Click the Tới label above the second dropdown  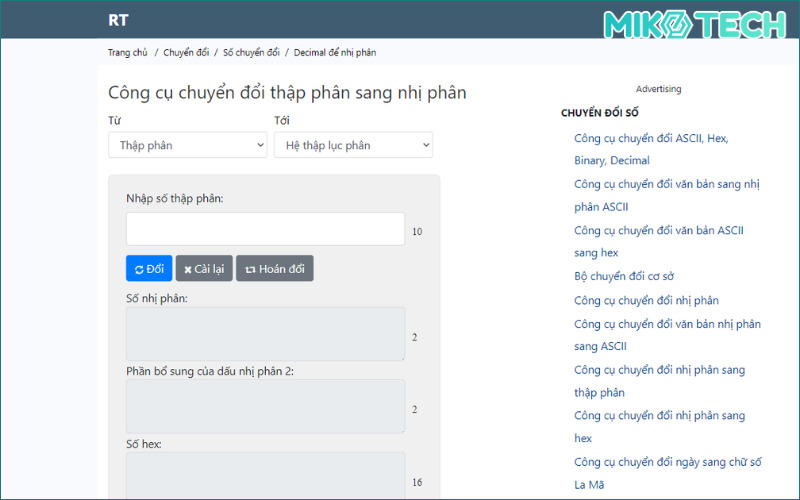pyautogui.click(x=282, y=120)
